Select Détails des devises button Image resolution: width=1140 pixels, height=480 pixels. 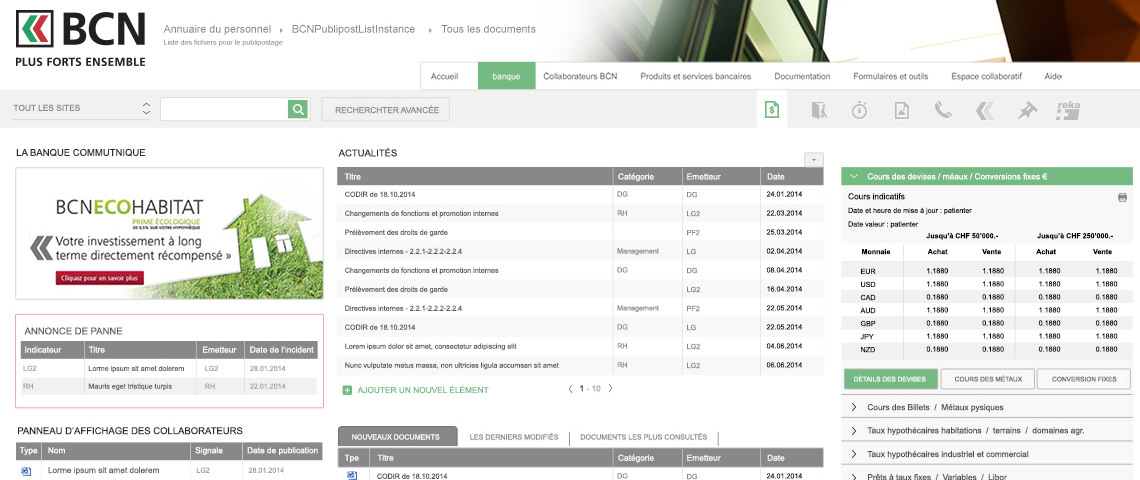pos(889,379)
